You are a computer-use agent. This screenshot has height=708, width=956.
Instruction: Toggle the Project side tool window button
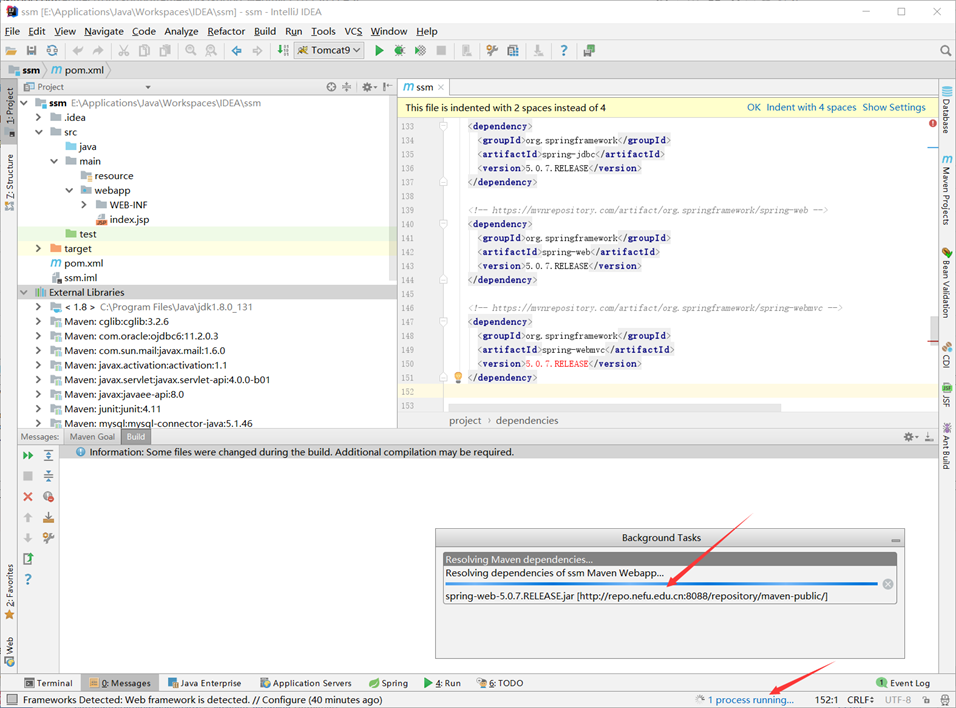pyautogui.click(x=9, y=111)
